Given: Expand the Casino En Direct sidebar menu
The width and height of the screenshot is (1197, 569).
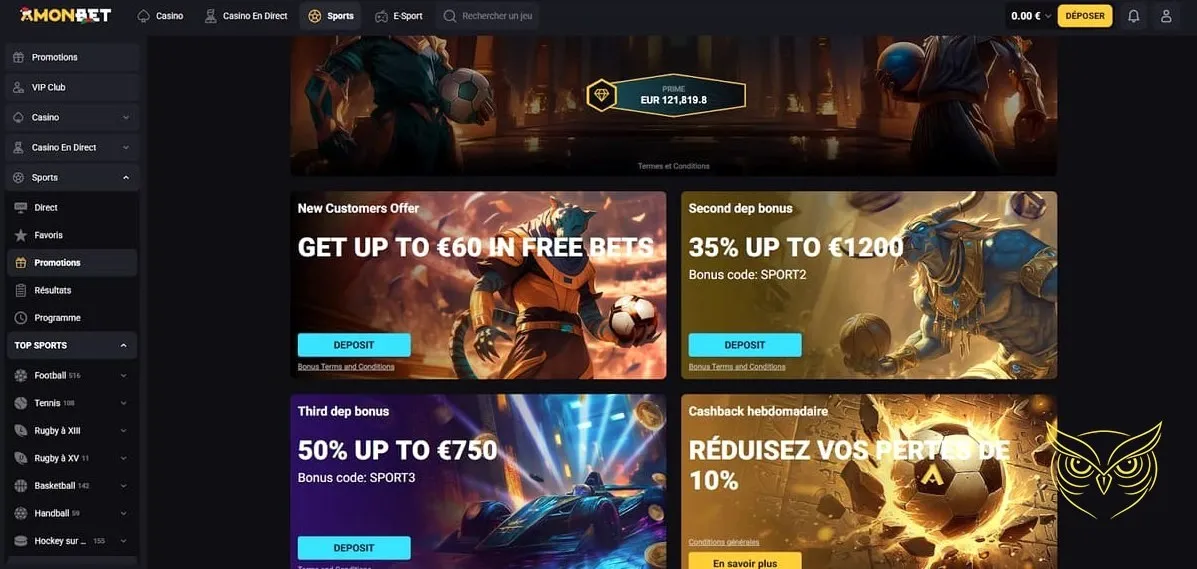Looking at the screenshot, I should tap(126, 147).
